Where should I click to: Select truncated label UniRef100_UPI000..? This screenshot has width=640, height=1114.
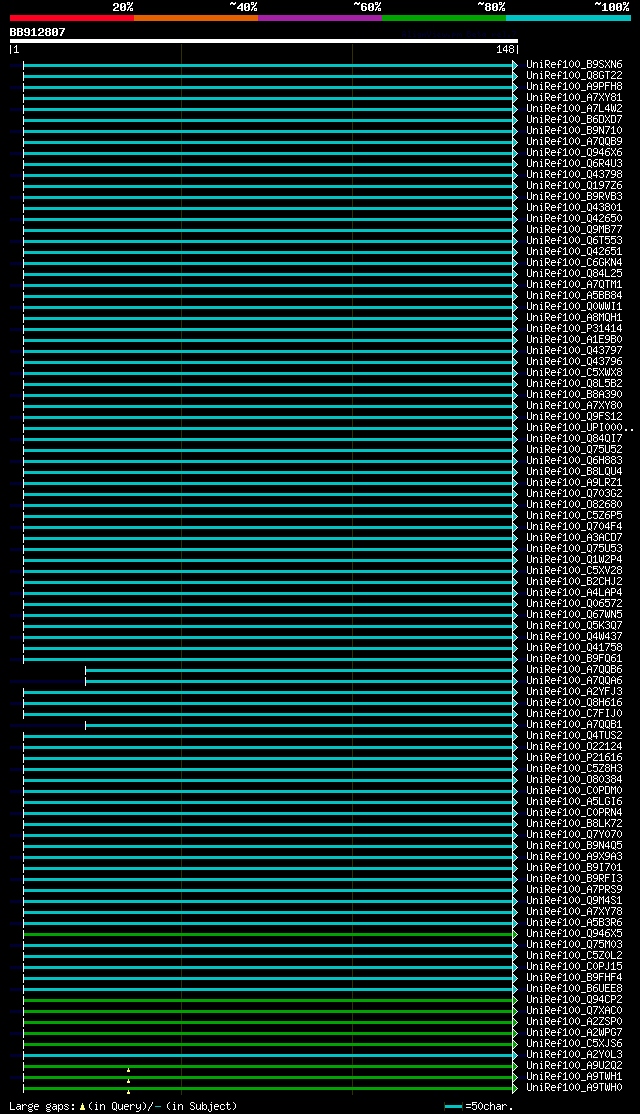point(580,428)
